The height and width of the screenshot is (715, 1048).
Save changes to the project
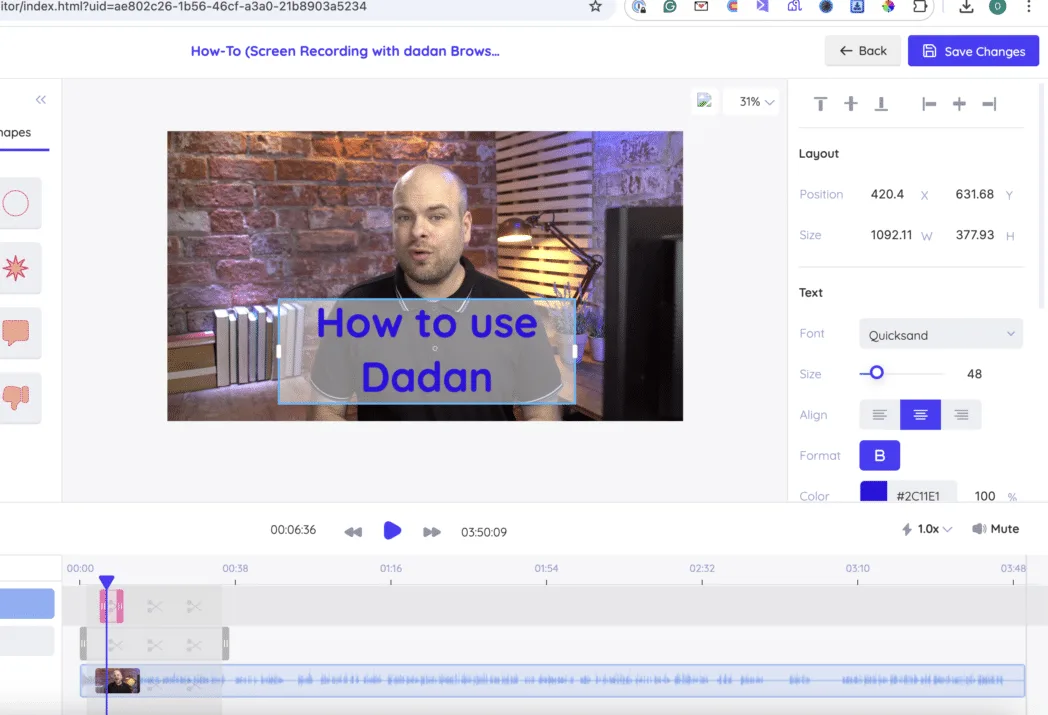973,50
